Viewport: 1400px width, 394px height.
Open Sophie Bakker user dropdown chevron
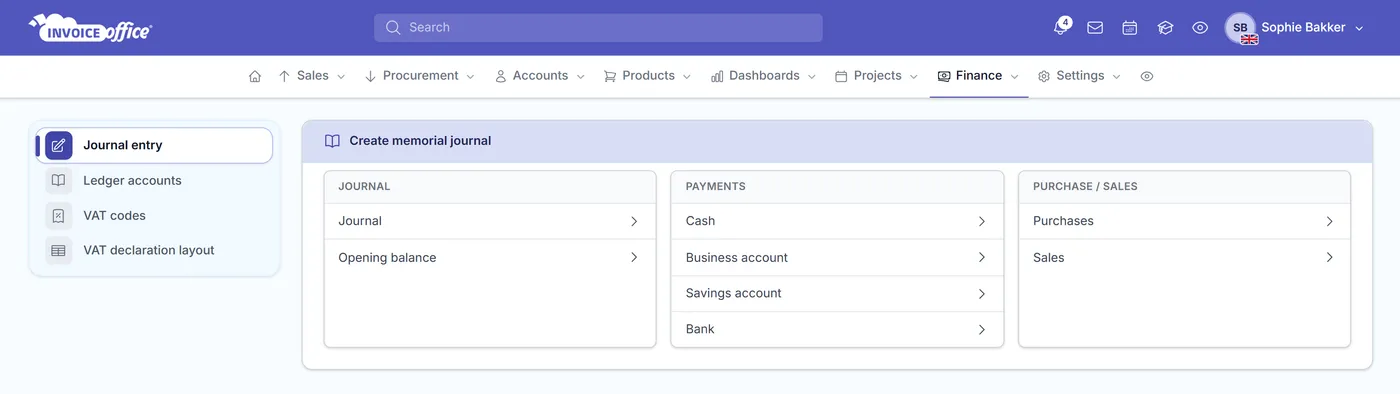pyautogui.click(x=1359, y=29)
